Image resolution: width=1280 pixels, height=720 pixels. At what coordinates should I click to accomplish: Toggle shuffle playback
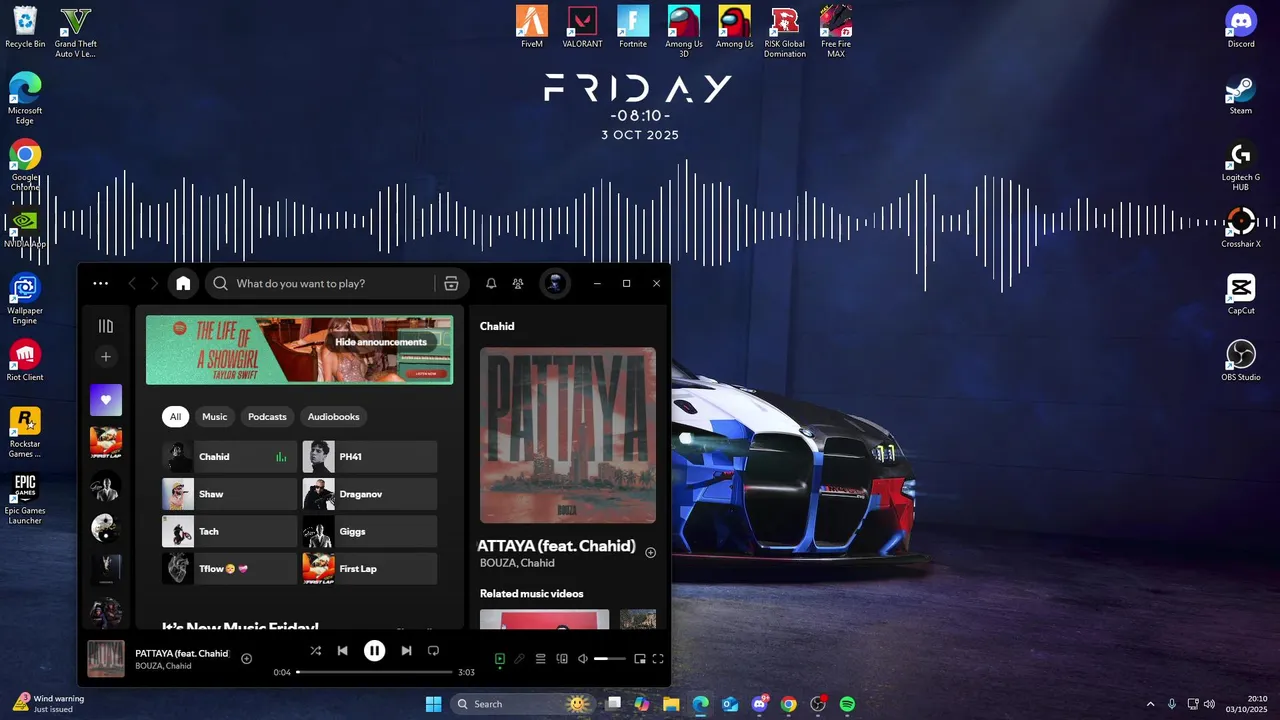pyautogui.click(x=315, y=650)
